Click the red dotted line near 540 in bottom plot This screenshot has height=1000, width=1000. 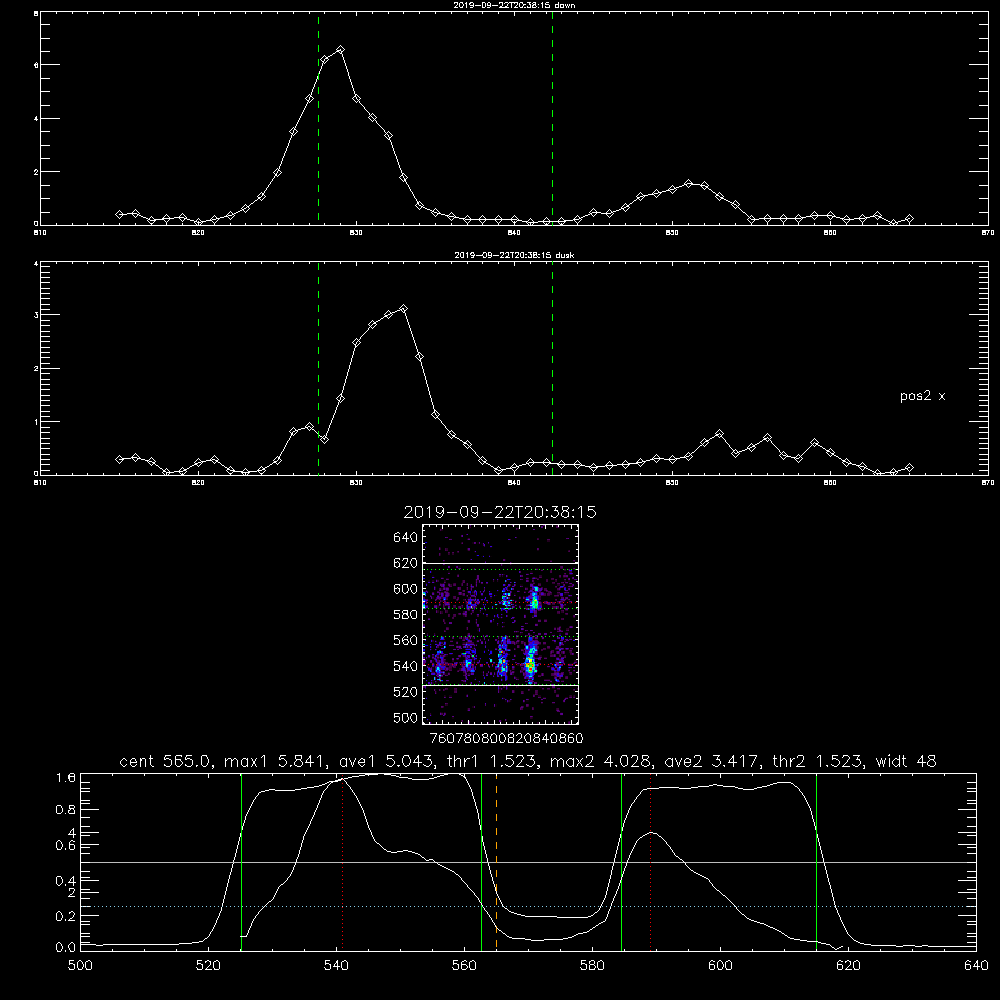[342, 862]
